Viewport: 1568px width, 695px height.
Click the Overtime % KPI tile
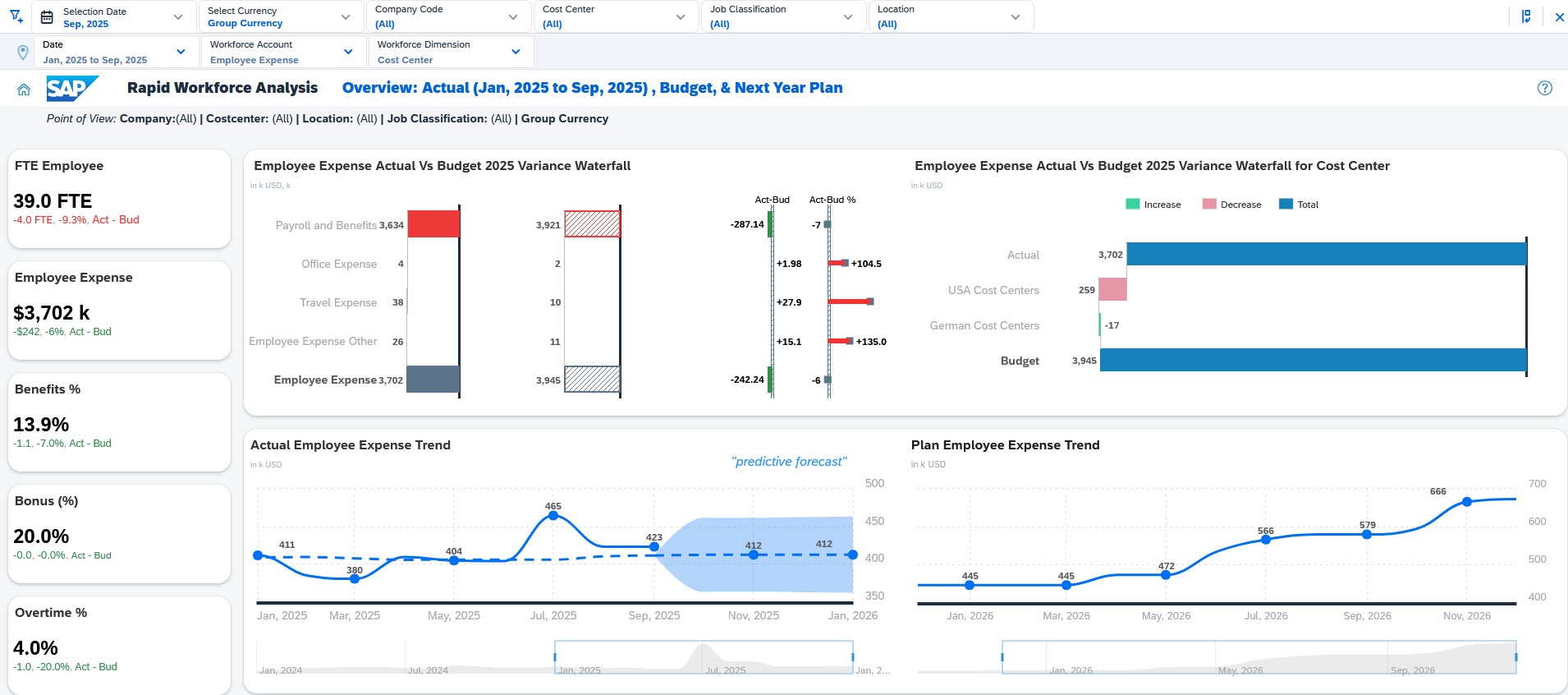(x=119, y=644)
